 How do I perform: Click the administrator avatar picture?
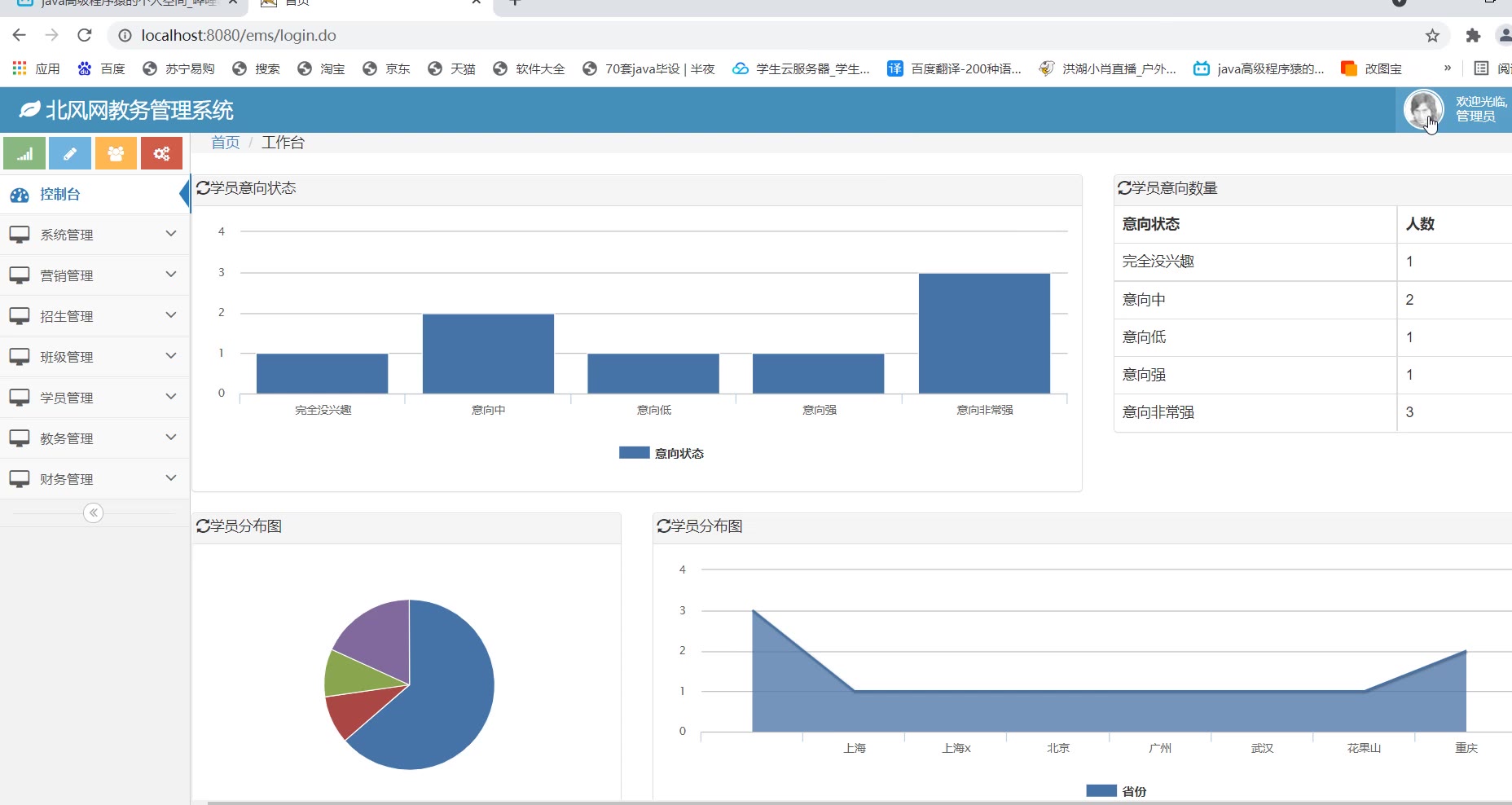(1423, 109)
